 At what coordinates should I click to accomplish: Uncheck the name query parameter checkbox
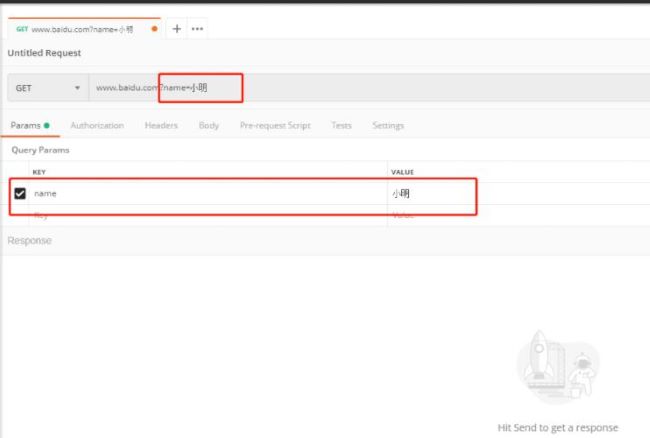[x=20, y=193]
